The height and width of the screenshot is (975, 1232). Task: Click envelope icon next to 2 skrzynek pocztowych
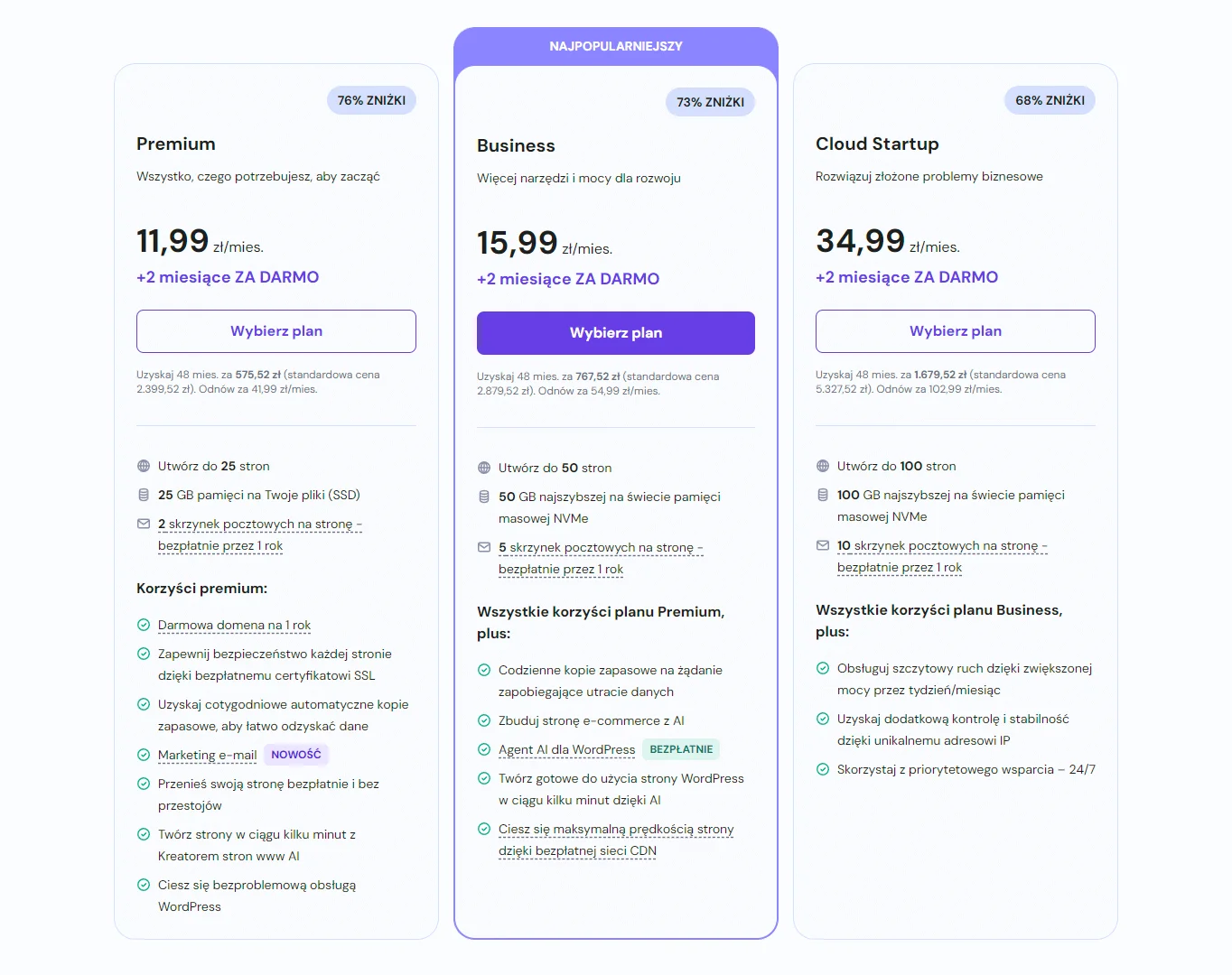point(144,525)
